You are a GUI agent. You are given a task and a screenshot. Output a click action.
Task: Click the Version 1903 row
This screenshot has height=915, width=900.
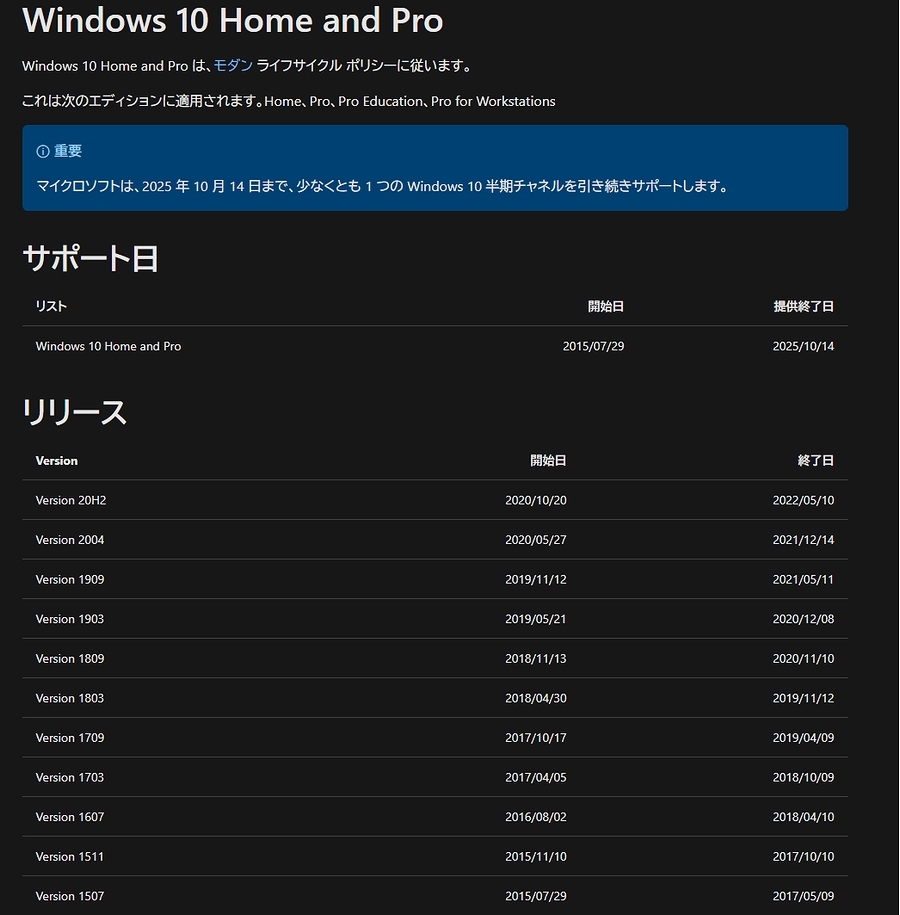tap(435, 619)
